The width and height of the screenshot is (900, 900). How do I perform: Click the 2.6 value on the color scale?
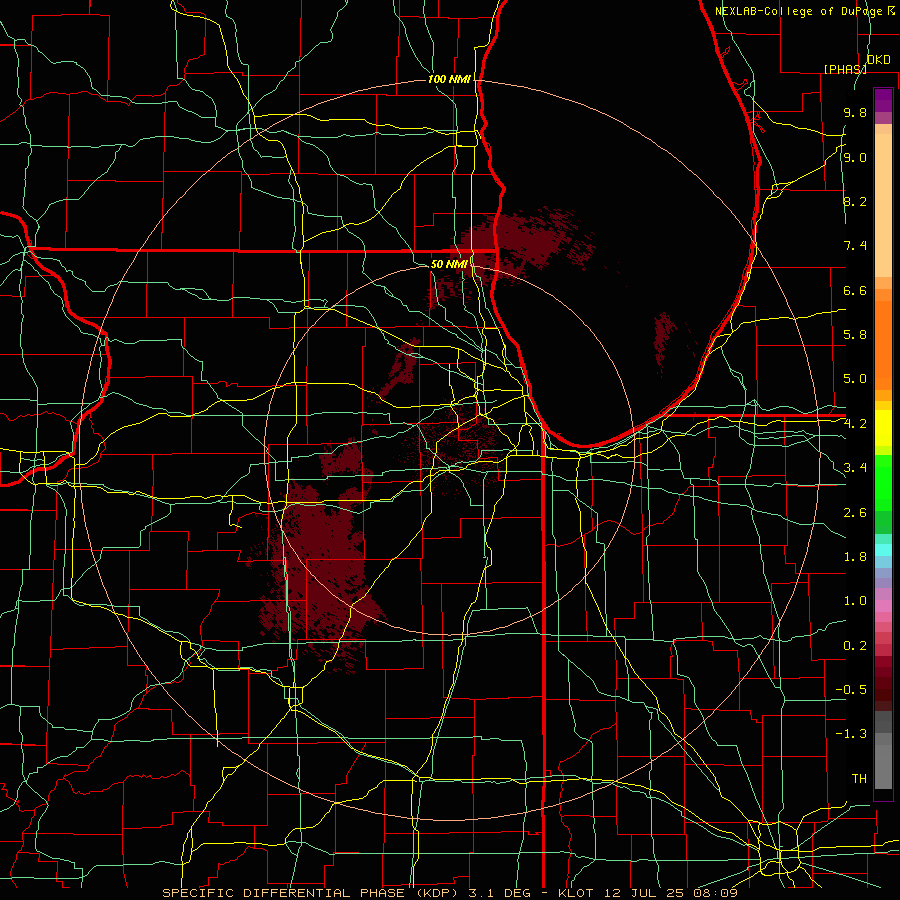click(855, 513)
